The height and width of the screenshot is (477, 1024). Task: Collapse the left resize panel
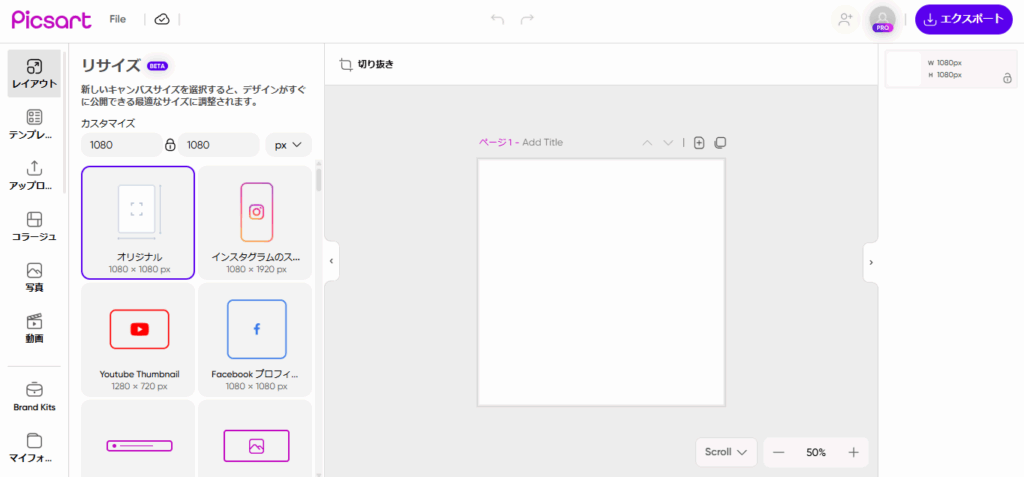coord(332,261)
